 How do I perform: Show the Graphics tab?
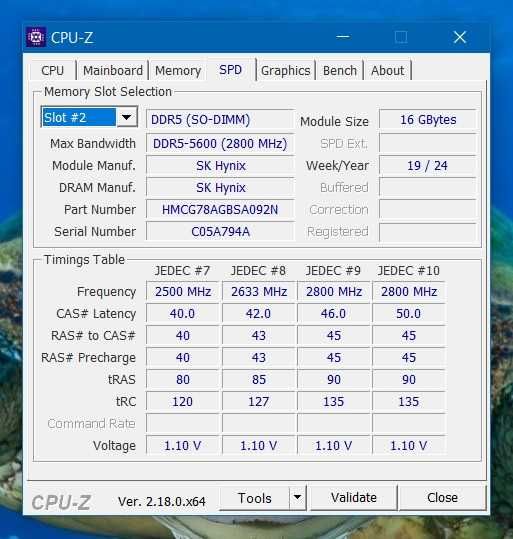coord(285,70)
